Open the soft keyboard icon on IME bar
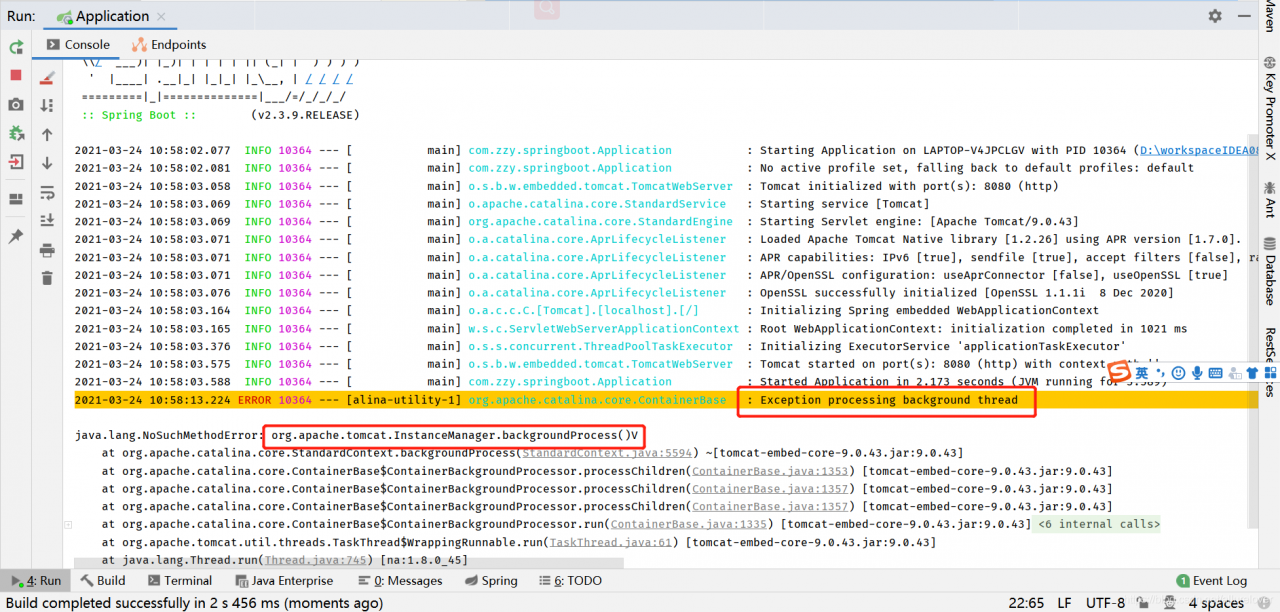The width and height of the screenshot is (1280, 612). point(1215,373)
